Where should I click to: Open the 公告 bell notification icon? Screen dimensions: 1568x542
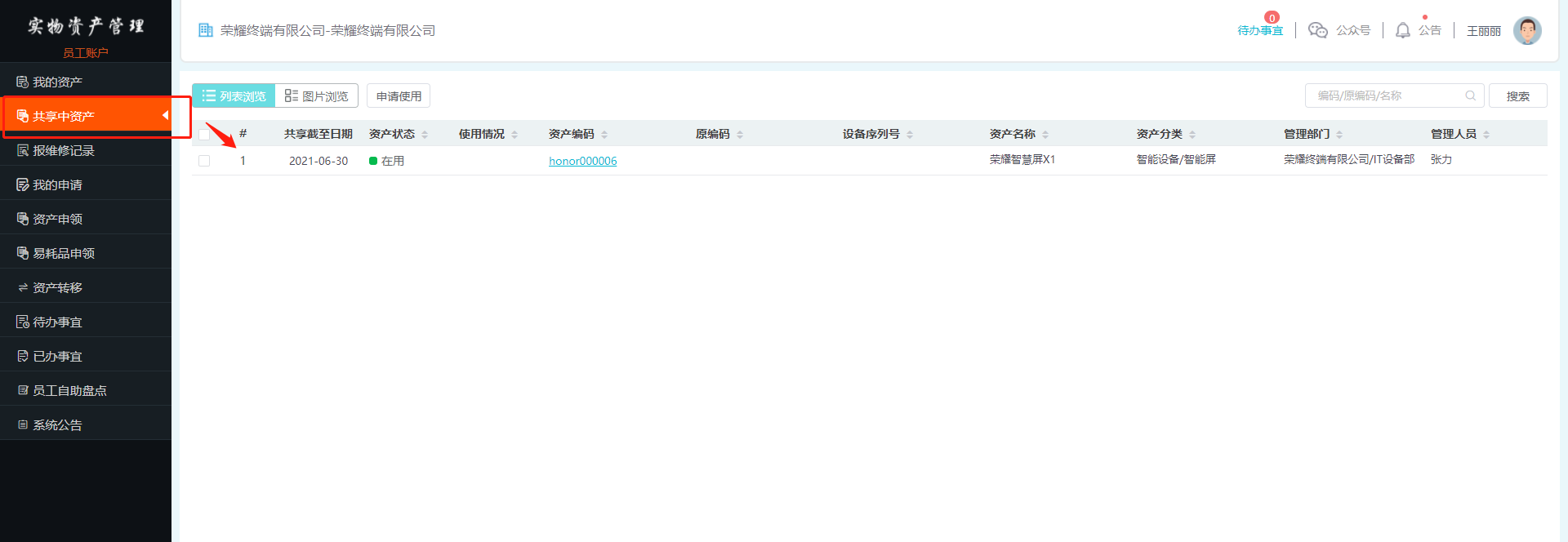pyautogui.click(x=1402, y=30)
